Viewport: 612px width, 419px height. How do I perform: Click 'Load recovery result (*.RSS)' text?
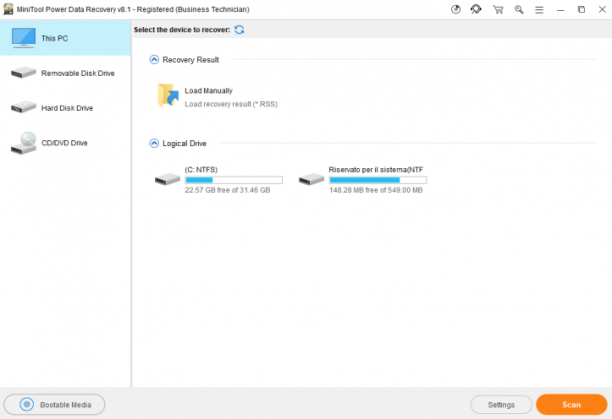(x=231, y=104)
